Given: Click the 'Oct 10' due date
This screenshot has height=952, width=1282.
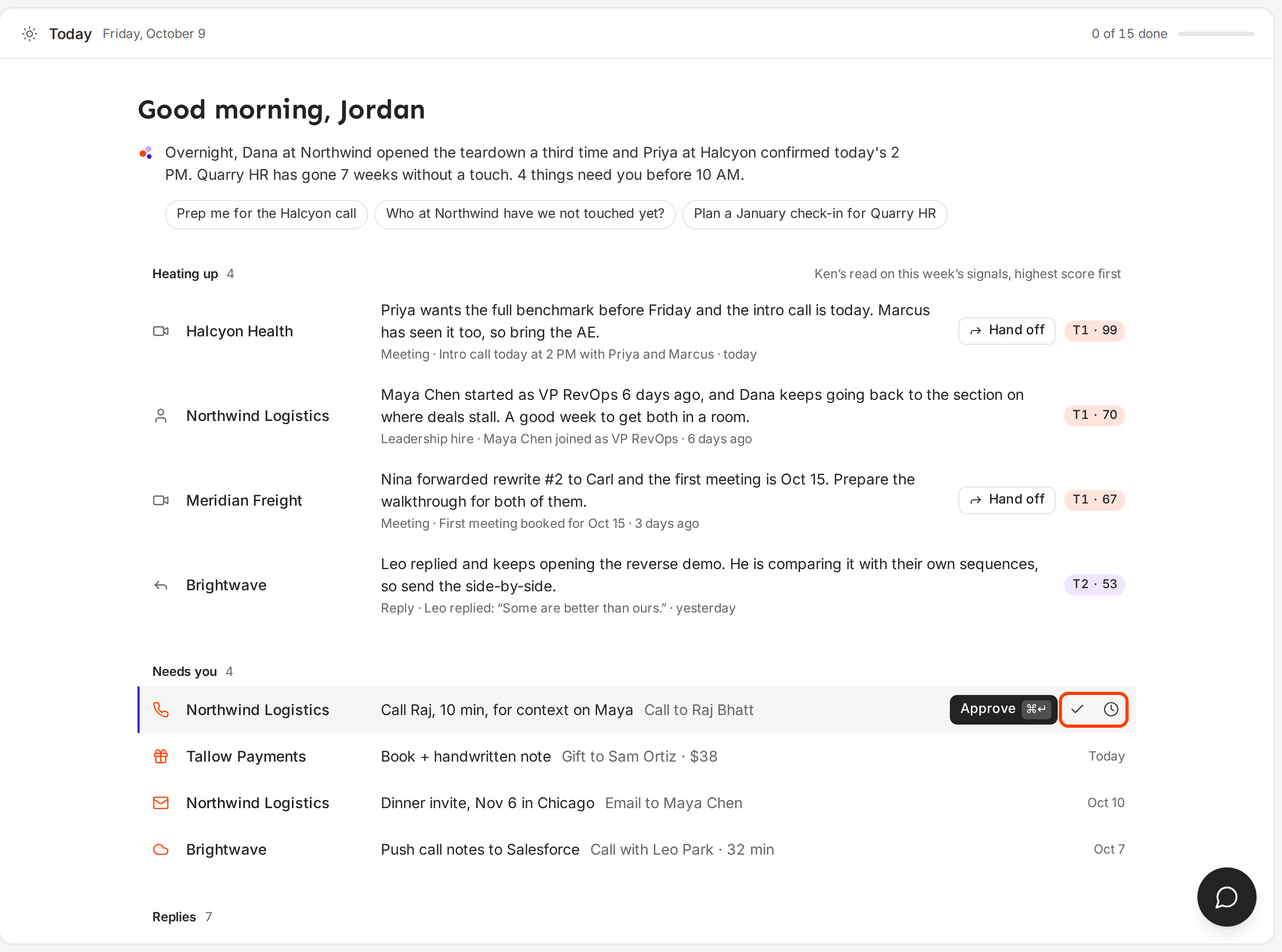Looking at the screenshot, I should click(1105, 803).
